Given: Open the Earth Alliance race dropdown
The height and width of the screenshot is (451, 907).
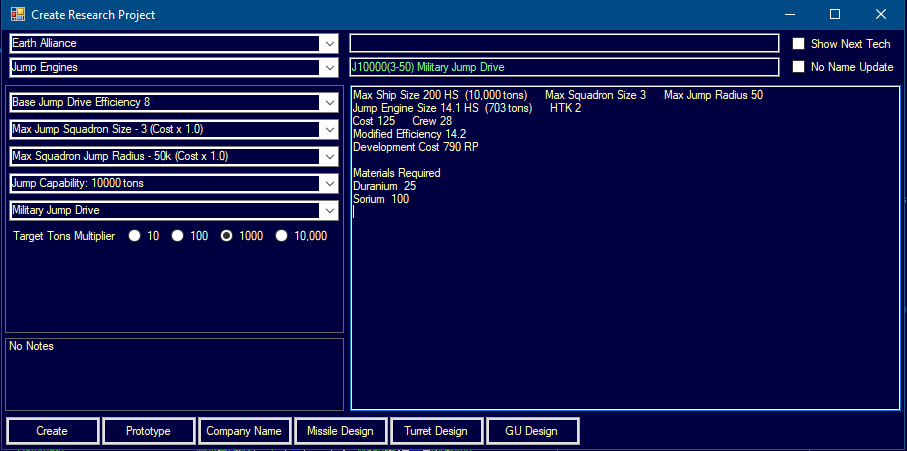Looking at the screenshot, I should point(330,43).
